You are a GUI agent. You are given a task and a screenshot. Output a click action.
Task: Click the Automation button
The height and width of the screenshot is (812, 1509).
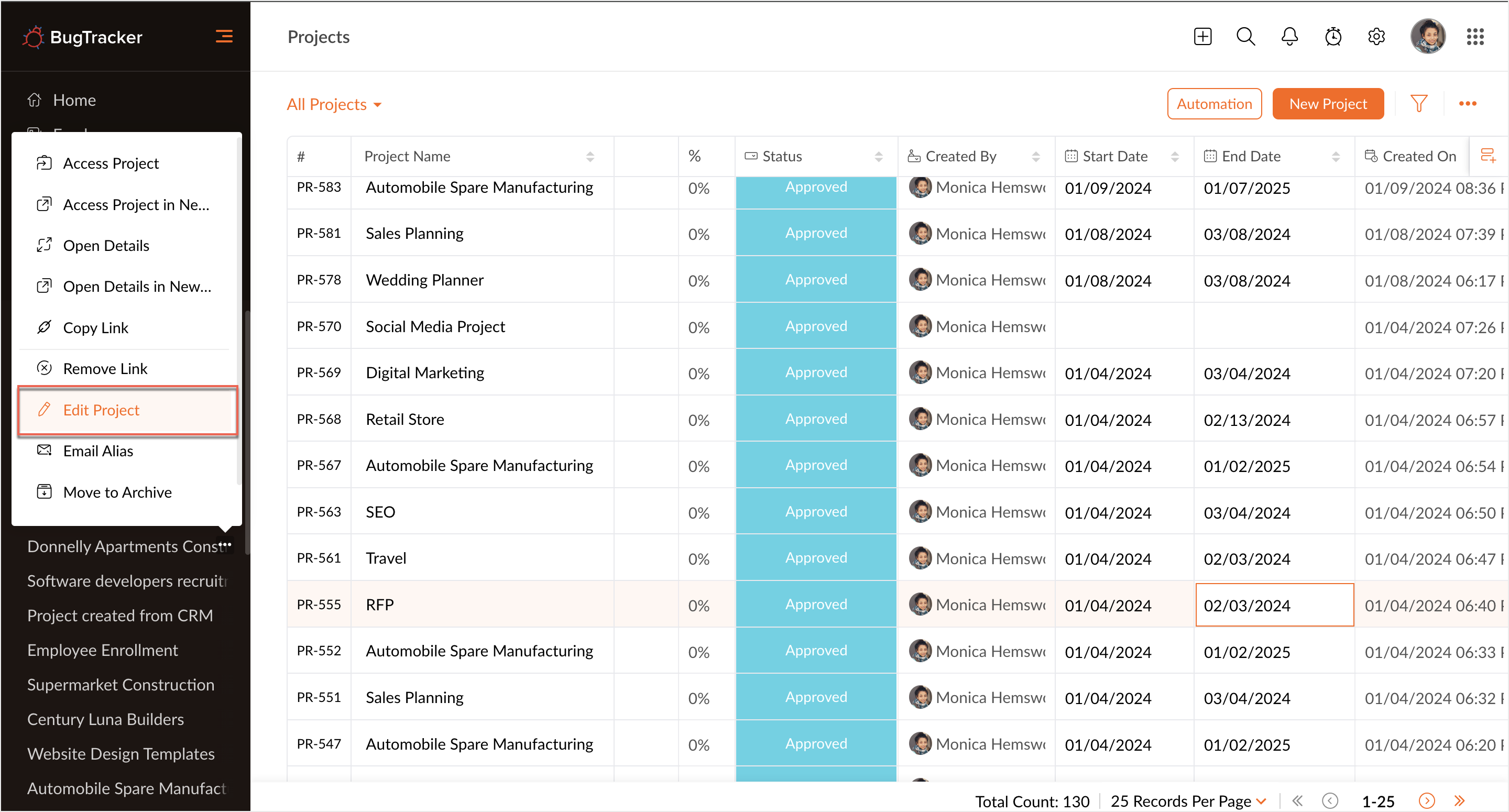tap(1214, 104)
